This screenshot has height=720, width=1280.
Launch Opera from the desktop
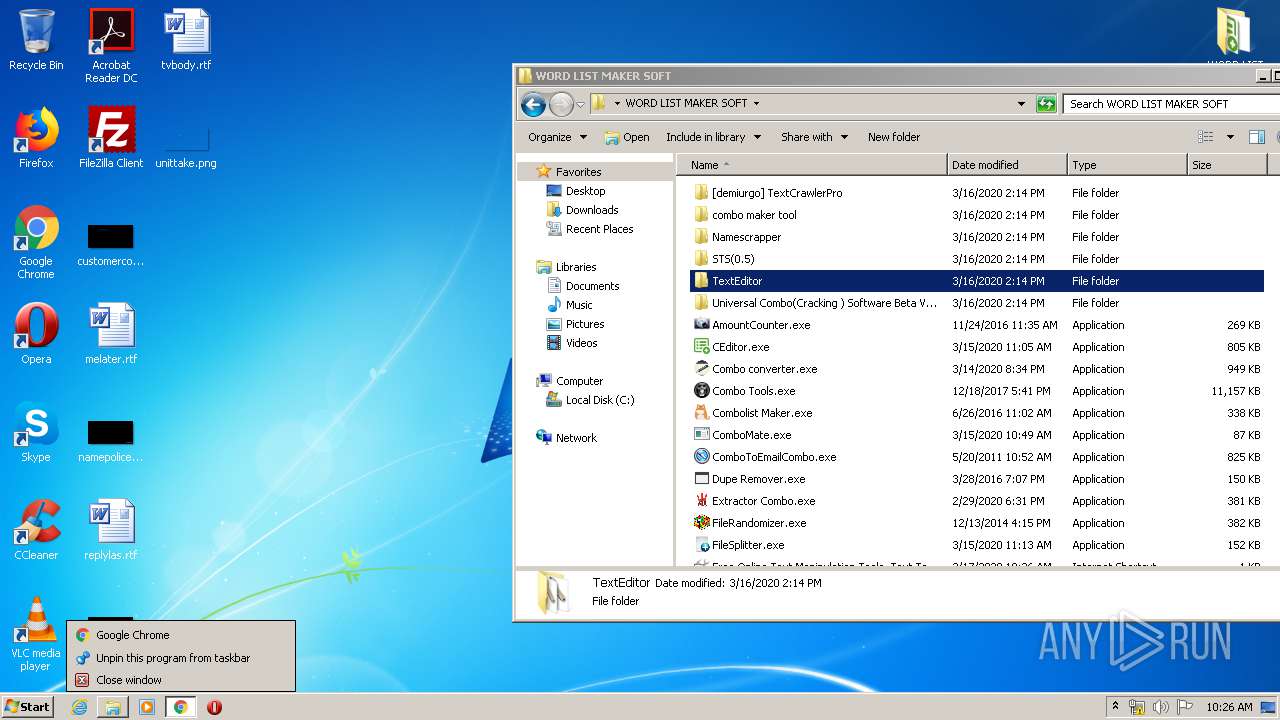[36, 334]
